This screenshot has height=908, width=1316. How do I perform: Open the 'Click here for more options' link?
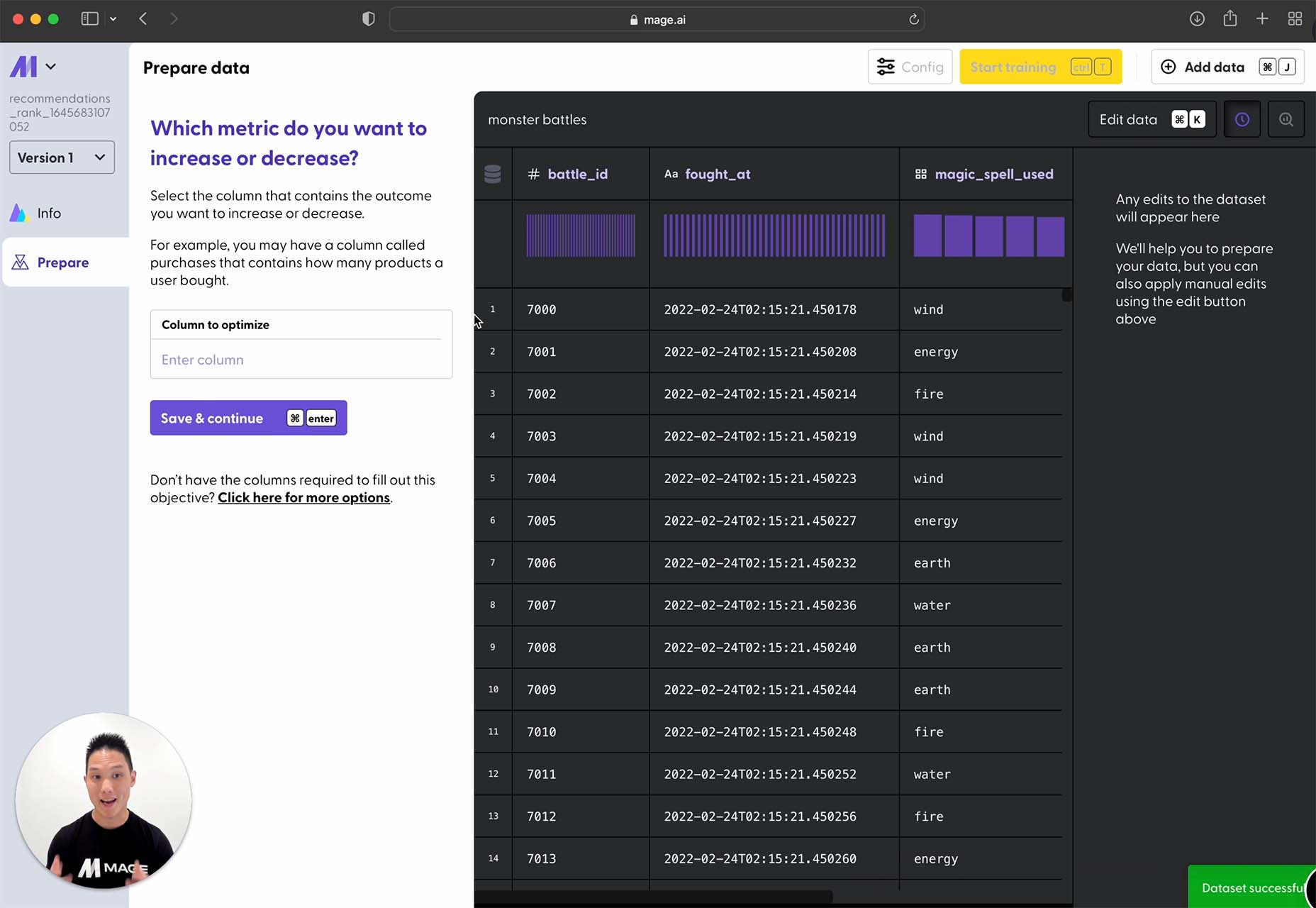coord(303,497)
